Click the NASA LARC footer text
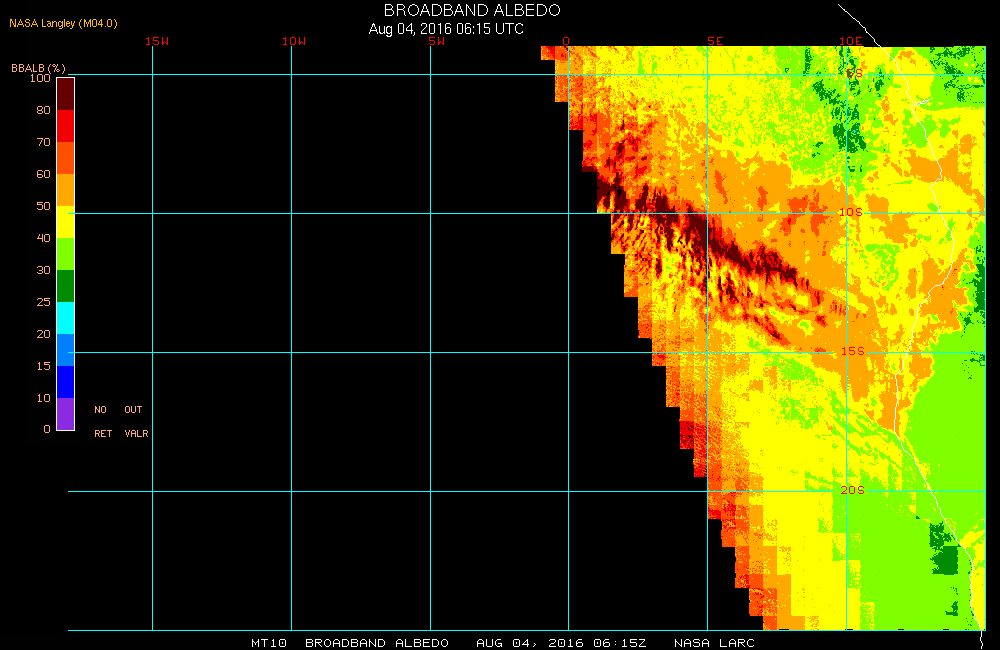1000x650 pixels. 714,643
